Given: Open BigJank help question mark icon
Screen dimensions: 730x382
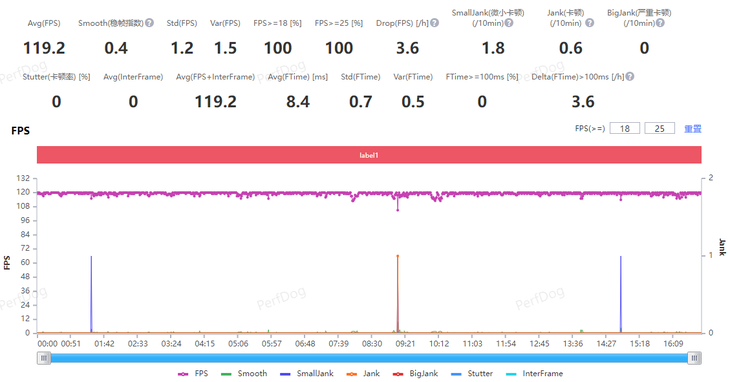Looking at the screenshot, I should [x=660, y=23].
